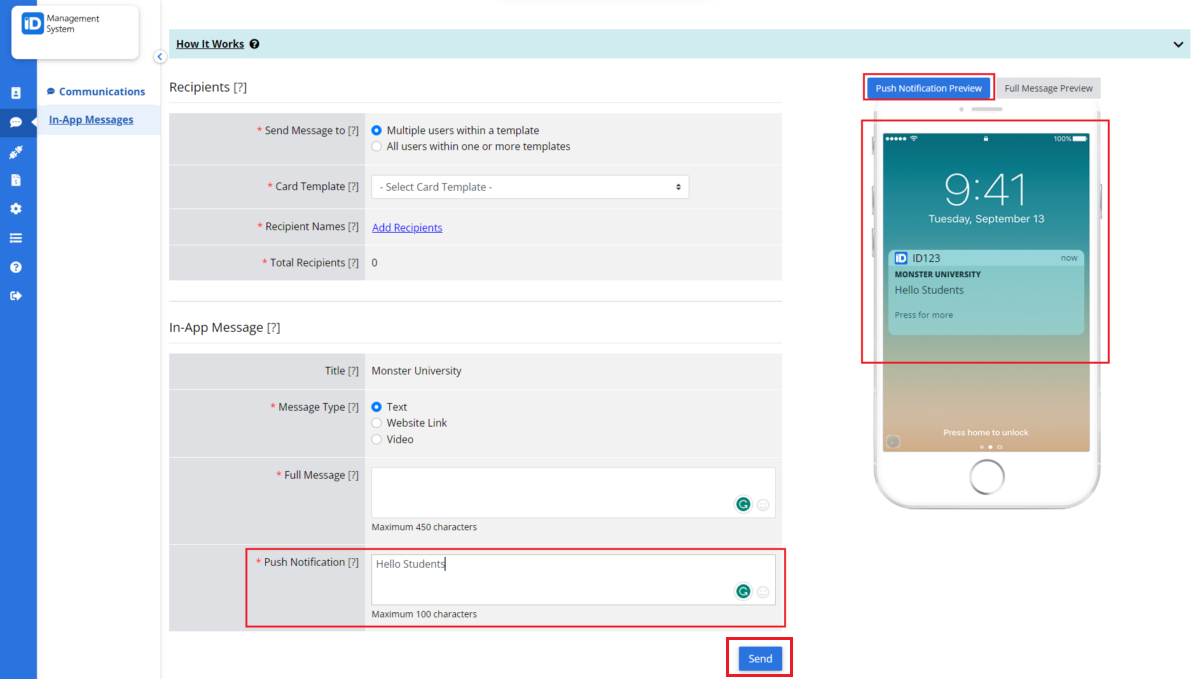Image resolution: width=1200 pixels, height=679 pixels.
Task: Open the Select Card Template dropdown
Action: point(530,187)
